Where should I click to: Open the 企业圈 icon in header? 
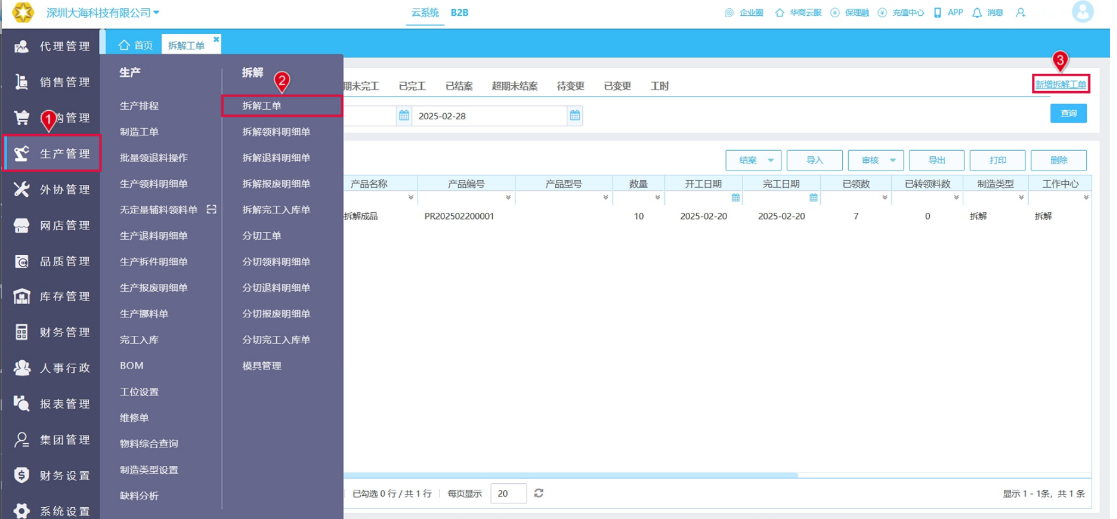729,13
